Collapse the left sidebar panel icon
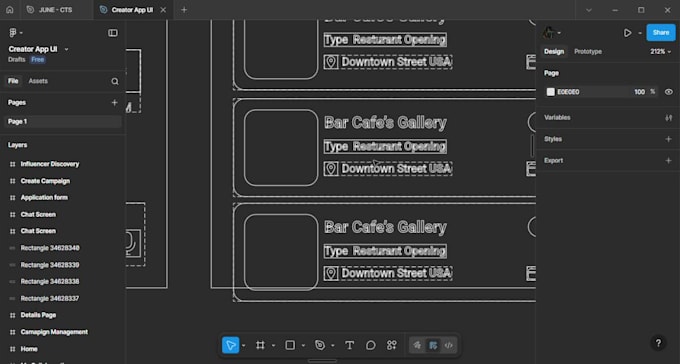The image size is (680, 364). [113, 33]
